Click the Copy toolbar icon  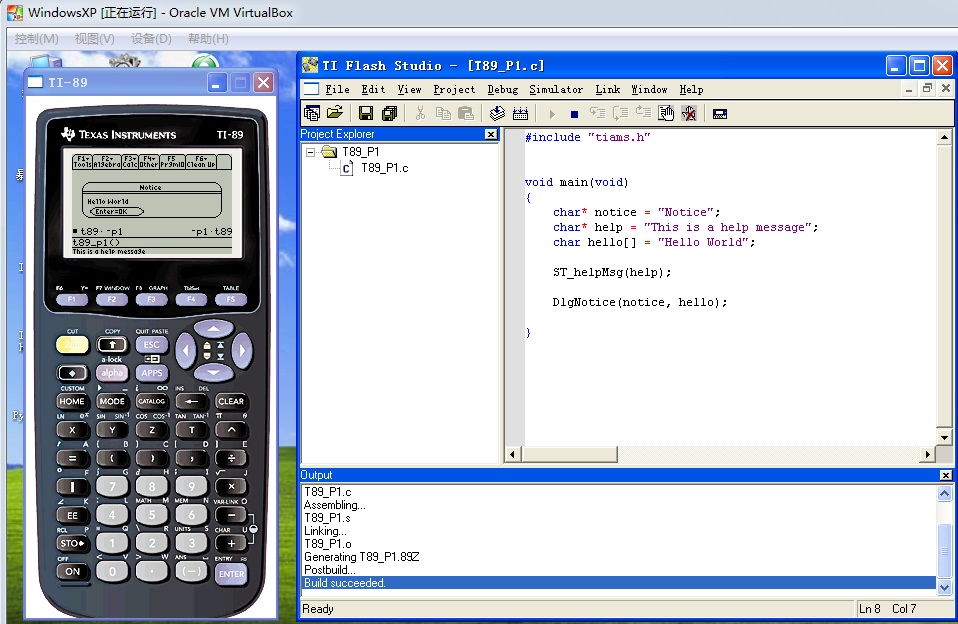tap(443, 113)
